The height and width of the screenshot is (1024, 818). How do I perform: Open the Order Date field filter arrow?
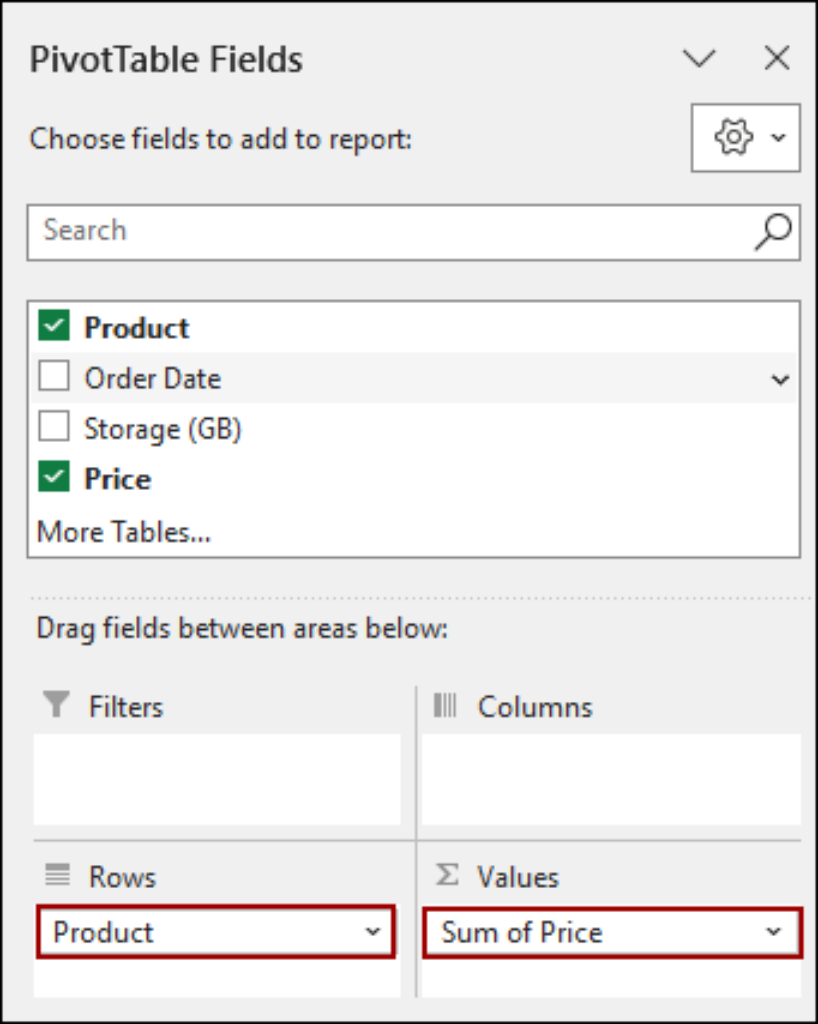click(780, 379)
